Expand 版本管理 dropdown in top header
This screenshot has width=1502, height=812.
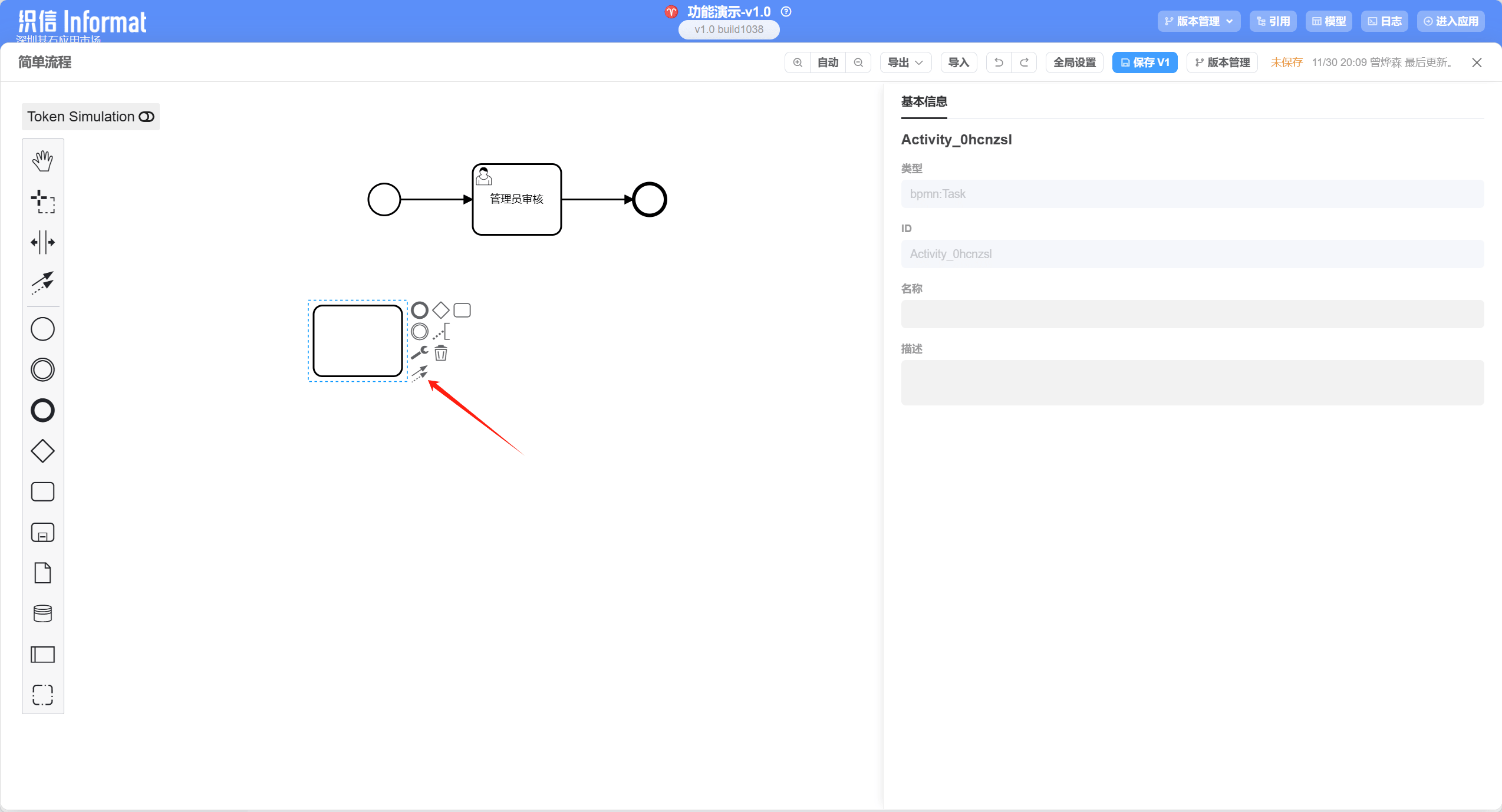click(x=1198, y=21)
